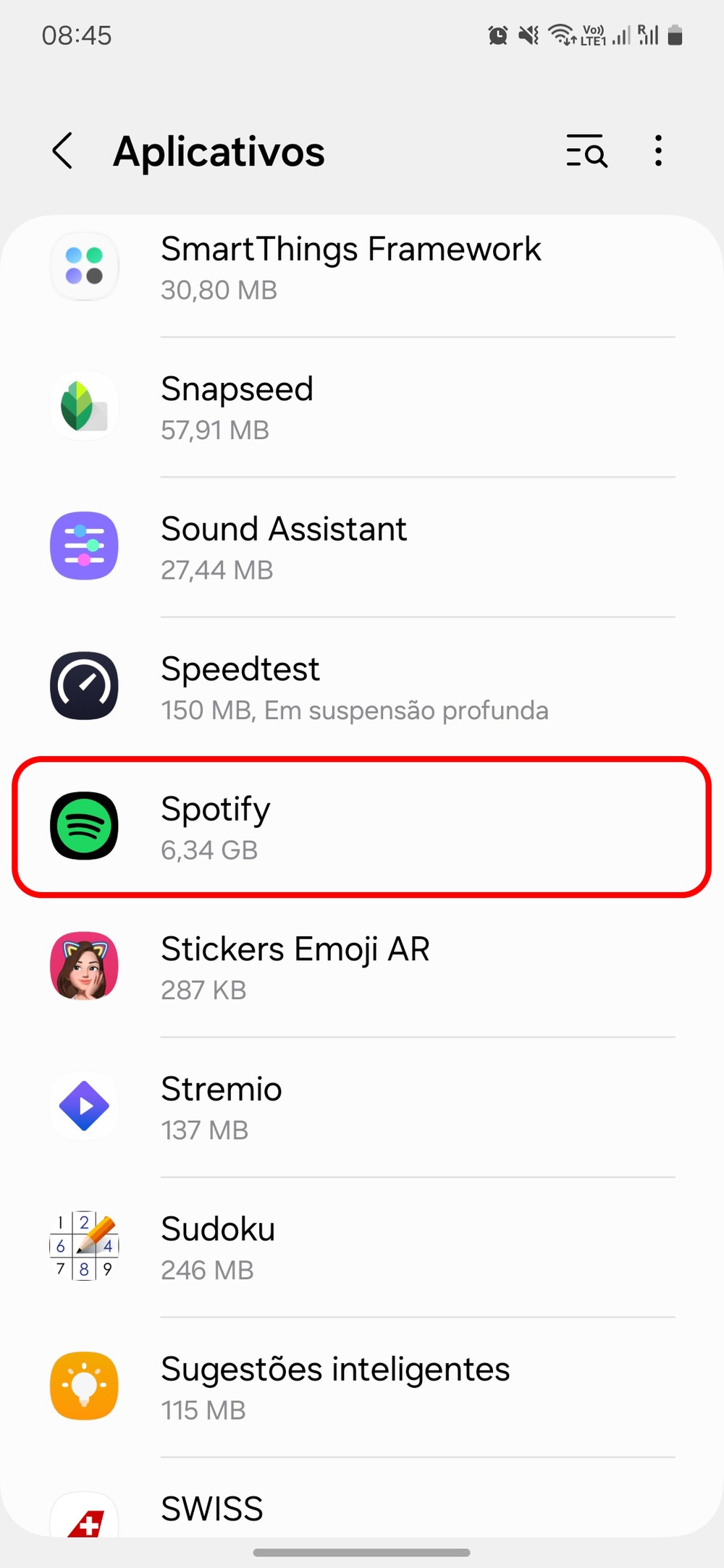Tap the Snapseed leaf icon
Screen dimensions: 724x1568
tap(84, 406)
